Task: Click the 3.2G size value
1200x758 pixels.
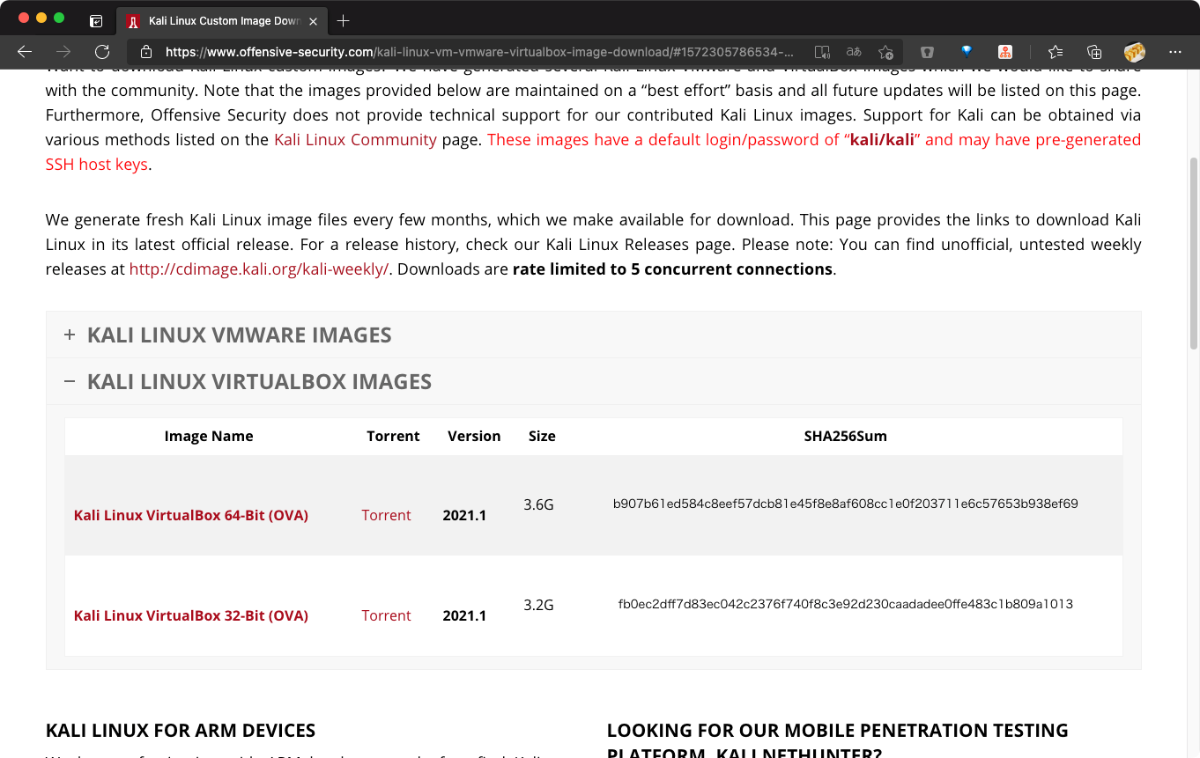Action: [538, 605]
